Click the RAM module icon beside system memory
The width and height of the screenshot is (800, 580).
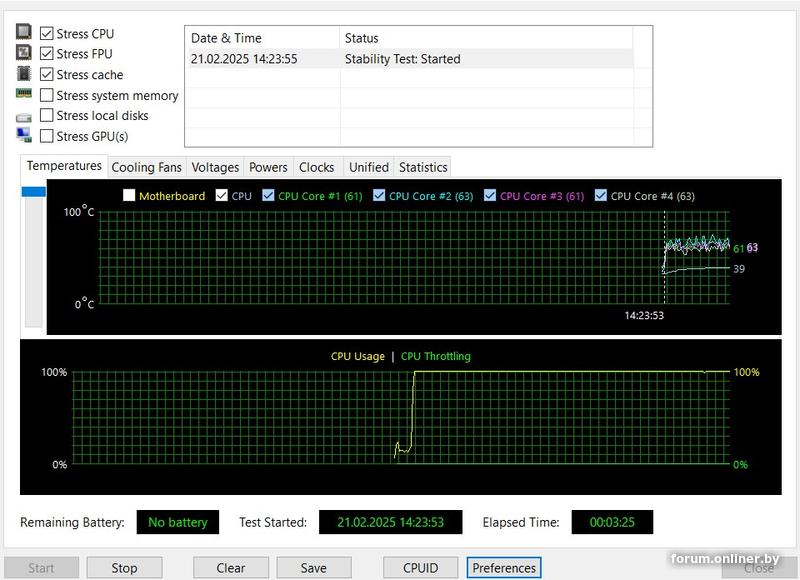(x=24, y=94)
